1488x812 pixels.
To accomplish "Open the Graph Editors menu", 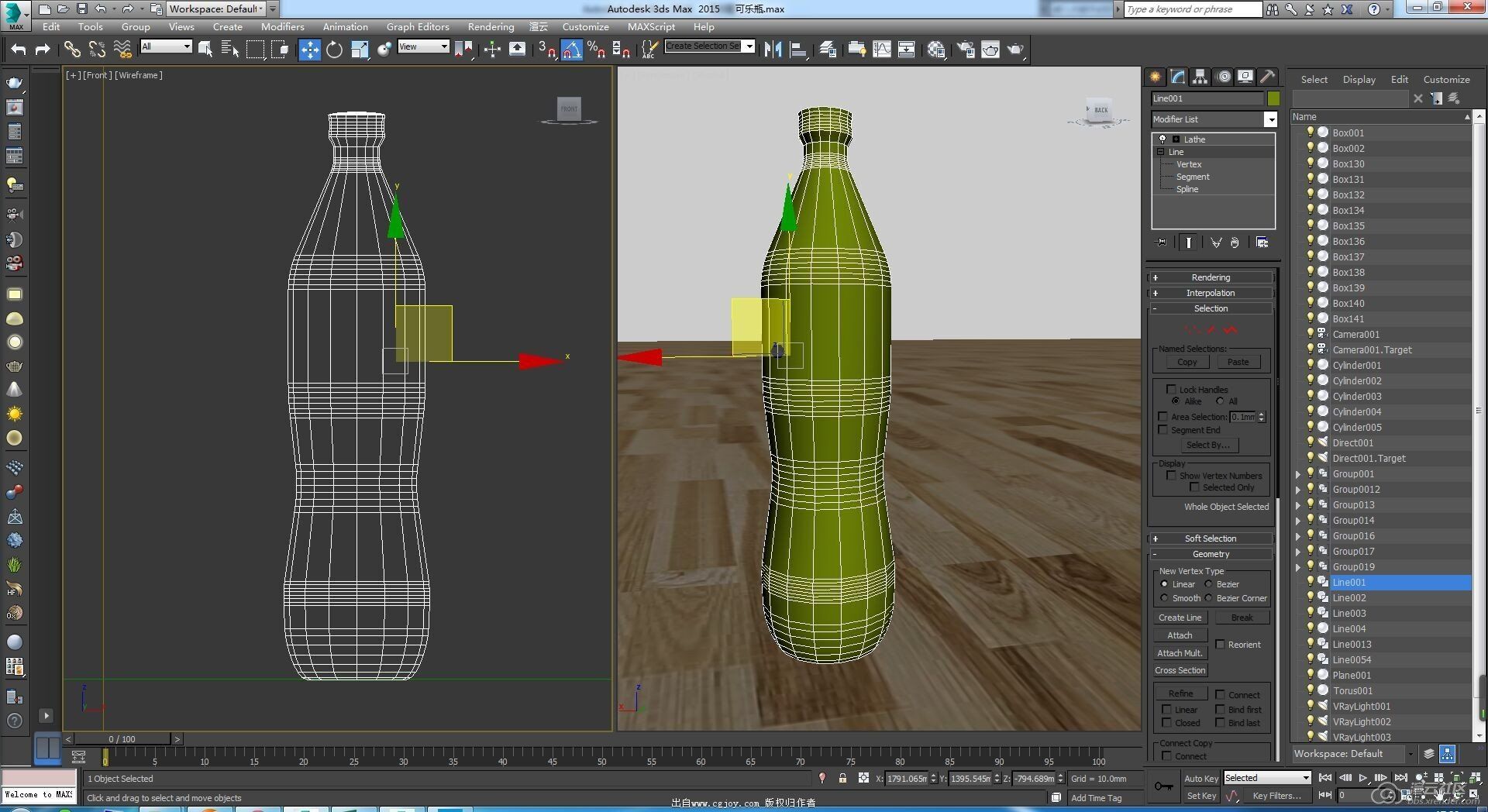I will pyautogui.click(x=418, y=26).
